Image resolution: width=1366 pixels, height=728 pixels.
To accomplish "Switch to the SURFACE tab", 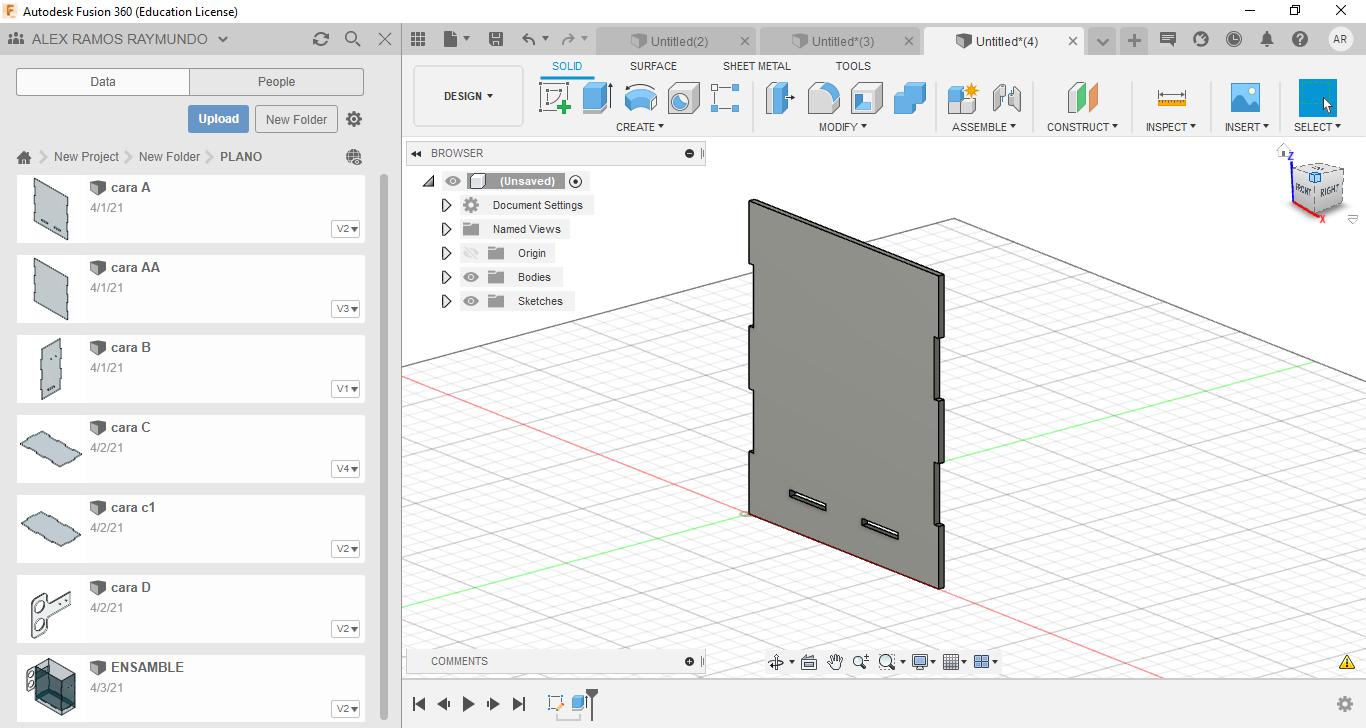I will click(653, 66).
